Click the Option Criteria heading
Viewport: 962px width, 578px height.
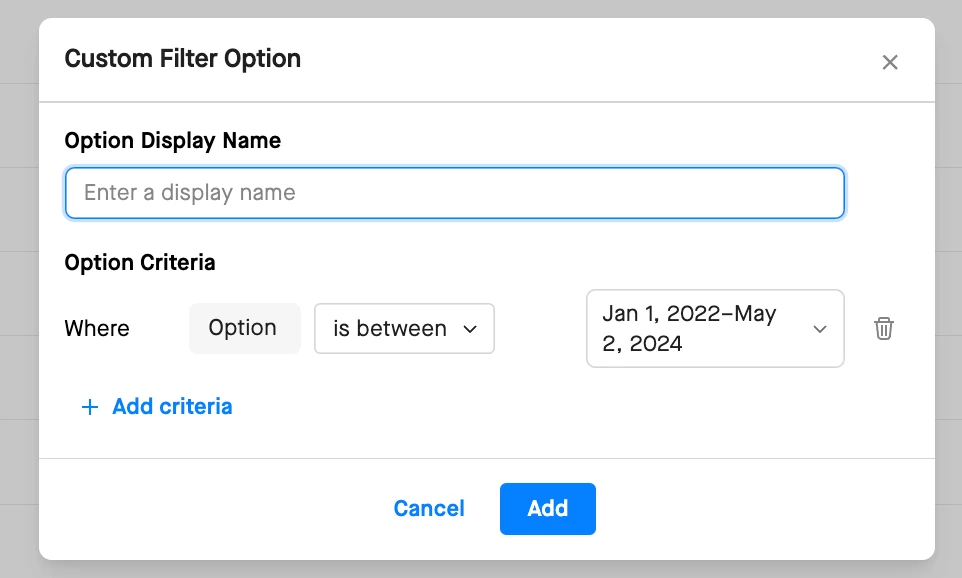[140, 263]
